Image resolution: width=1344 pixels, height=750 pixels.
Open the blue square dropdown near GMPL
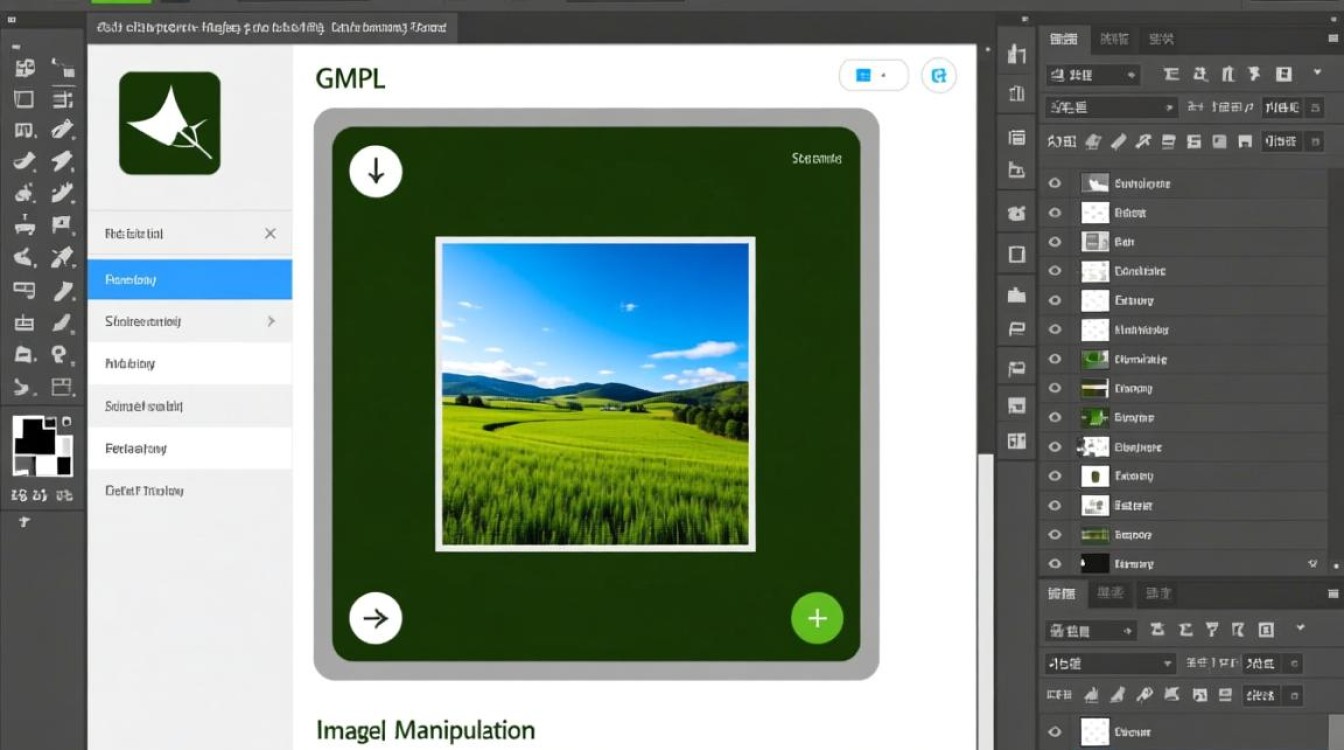tap(873, 75)
